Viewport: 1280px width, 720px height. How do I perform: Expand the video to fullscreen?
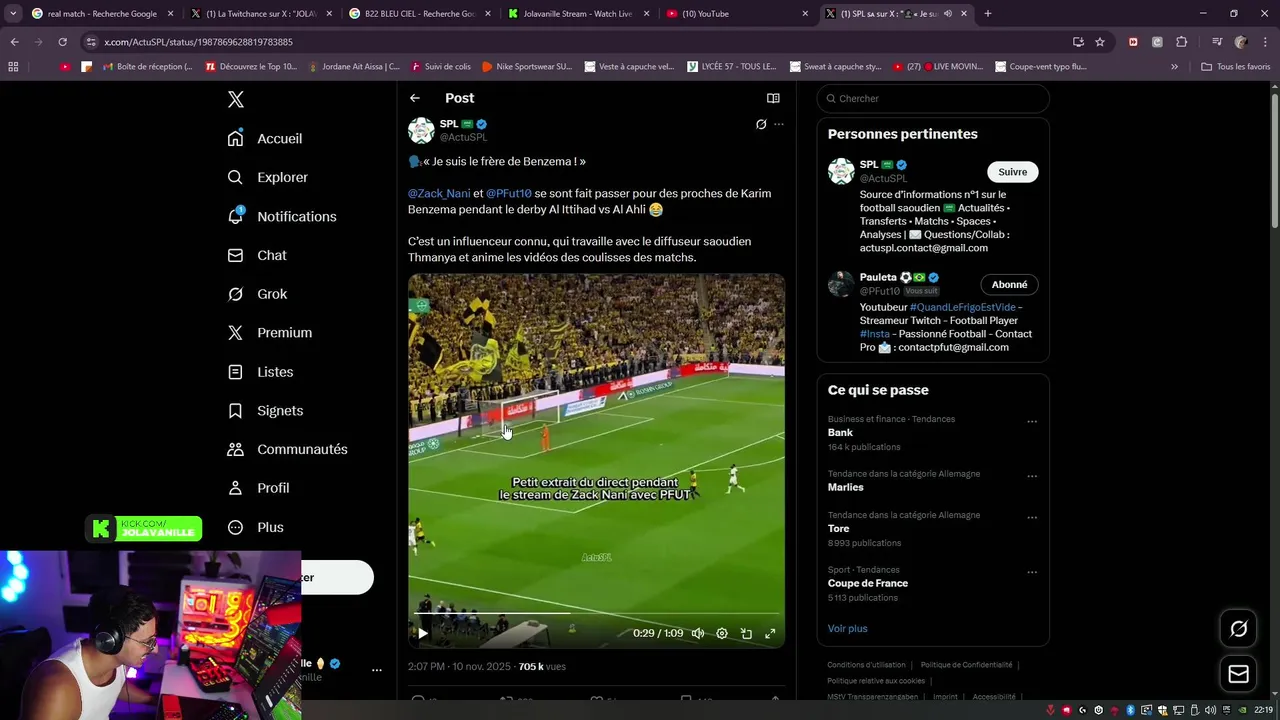pyautogui.click(x=770, y=633)
